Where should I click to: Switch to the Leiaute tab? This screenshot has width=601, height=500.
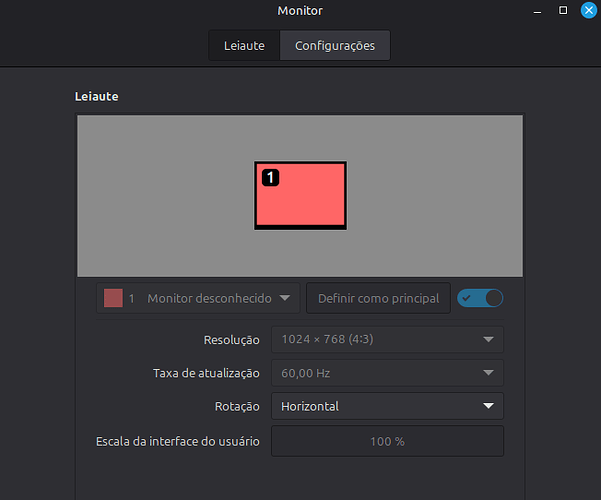click(x=244, y=46)
